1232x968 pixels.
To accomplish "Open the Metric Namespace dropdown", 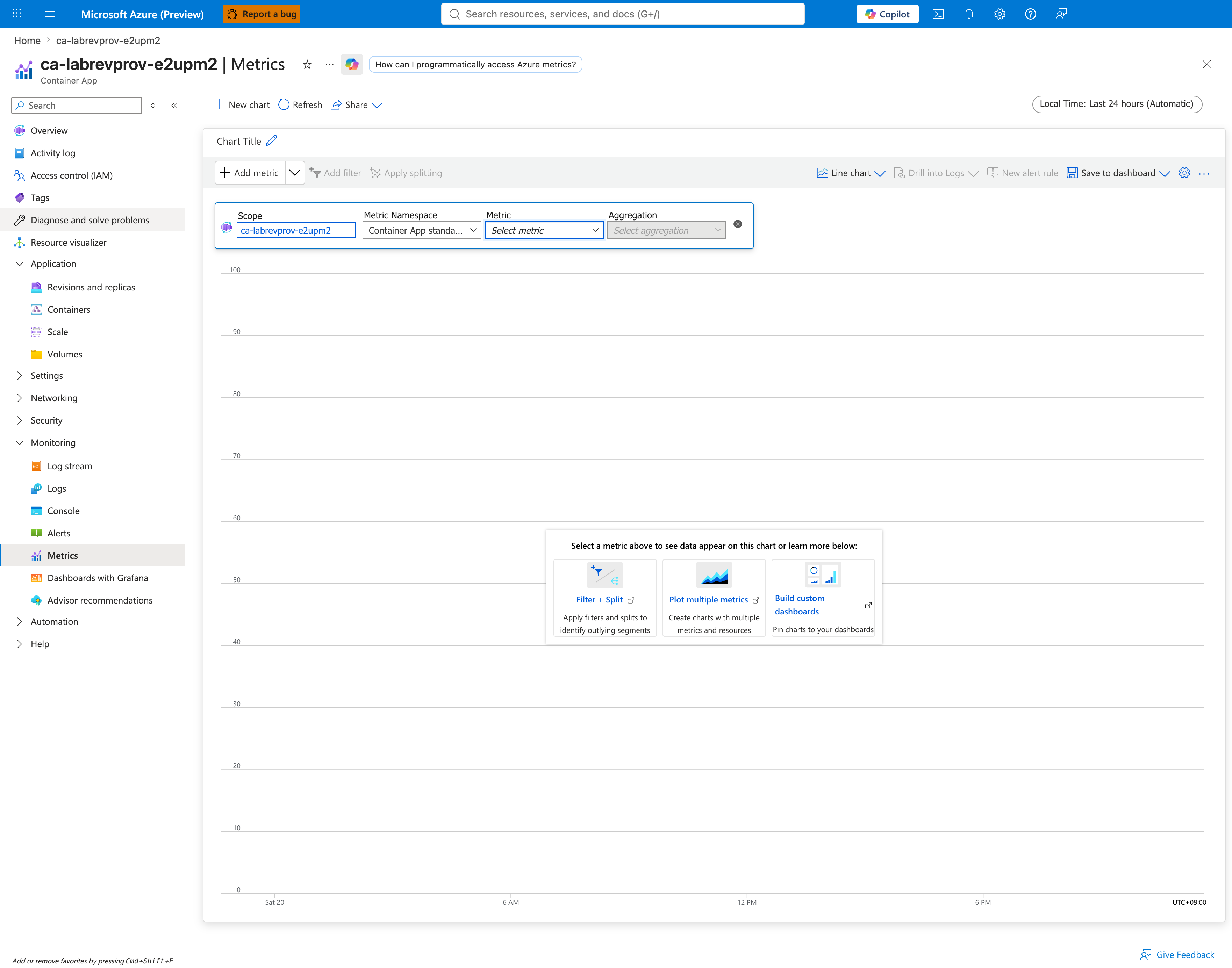I will click(x=422, y=230).
